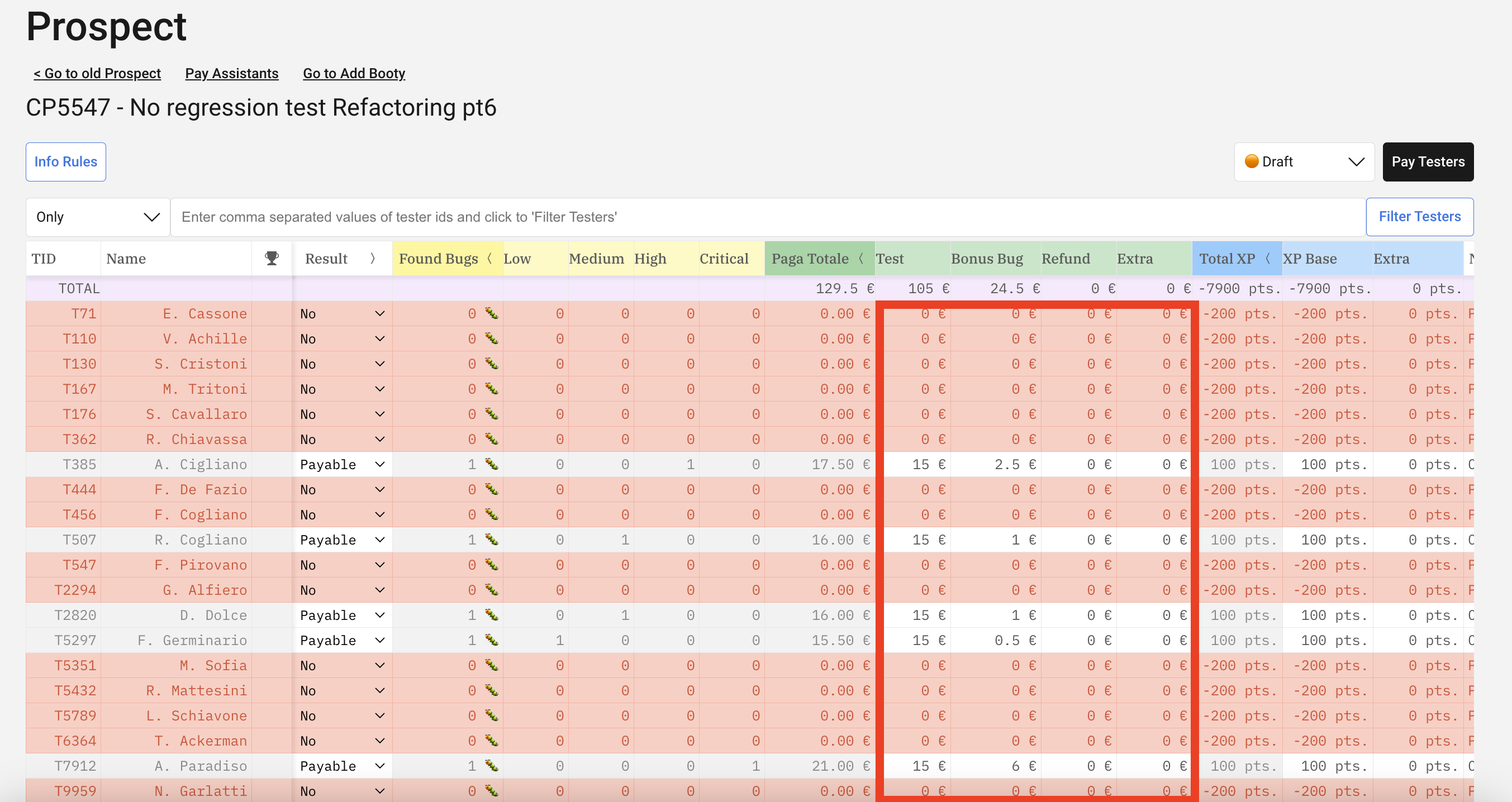Click the bug icon in A. Cigliano's row
This screenshot has width=1512, height=802.
pos(491,464)
